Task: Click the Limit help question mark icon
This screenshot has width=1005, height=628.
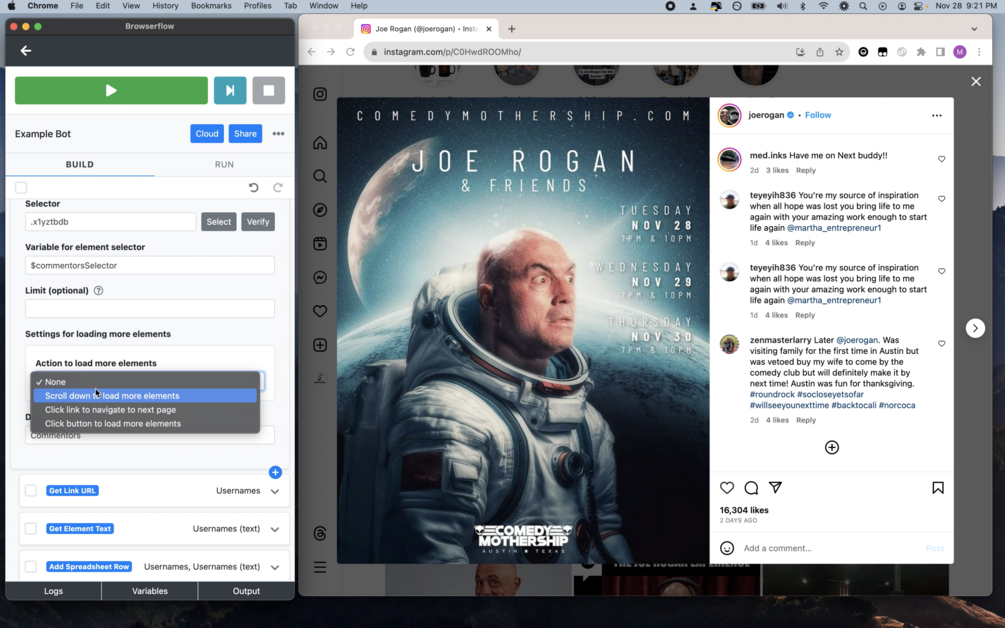Action: click(x=99, y=290)
